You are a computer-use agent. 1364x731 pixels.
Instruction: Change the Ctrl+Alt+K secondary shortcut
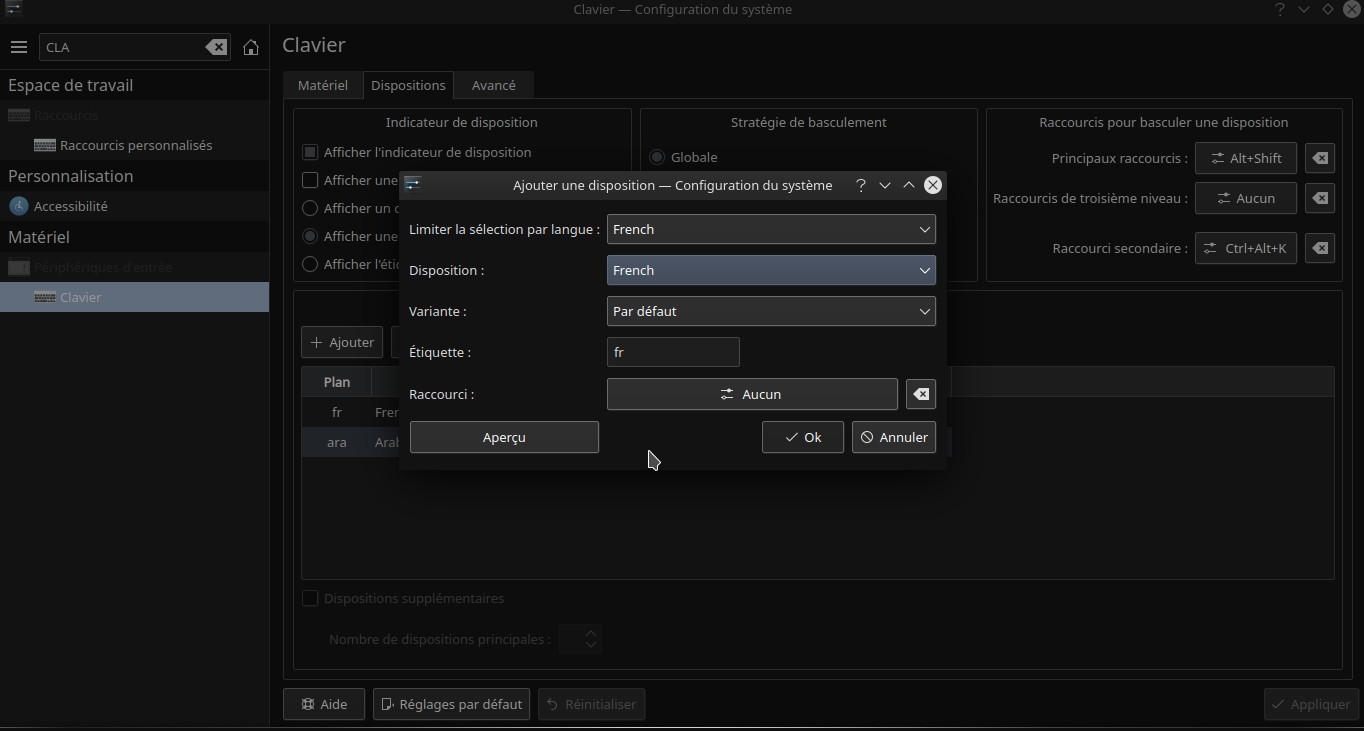(1246, 248)
